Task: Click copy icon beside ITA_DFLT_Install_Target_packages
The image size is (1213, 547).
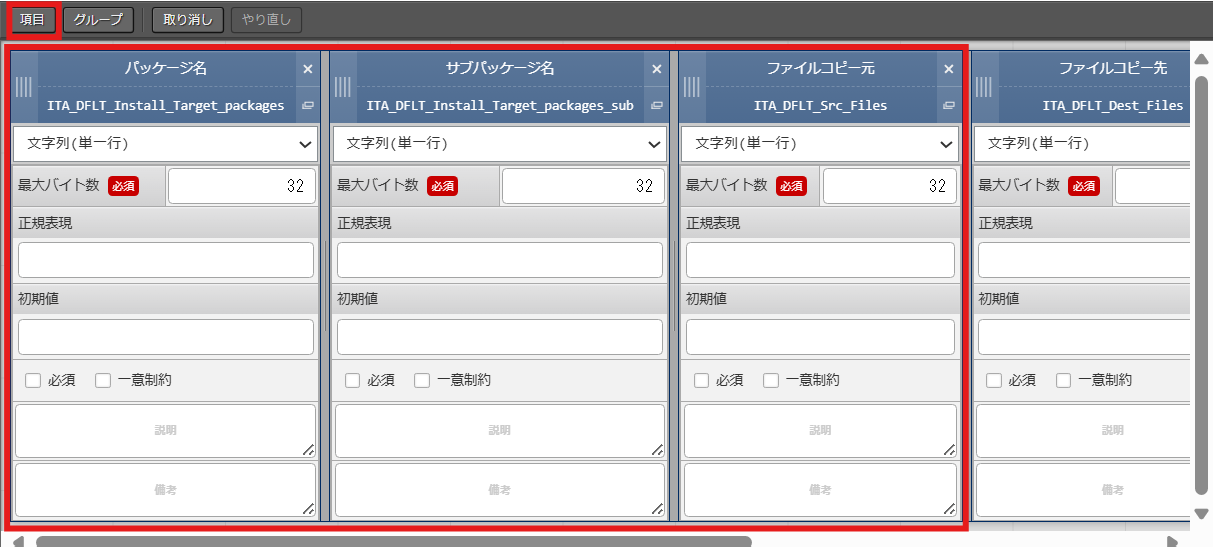Action: tap(308, 105)
